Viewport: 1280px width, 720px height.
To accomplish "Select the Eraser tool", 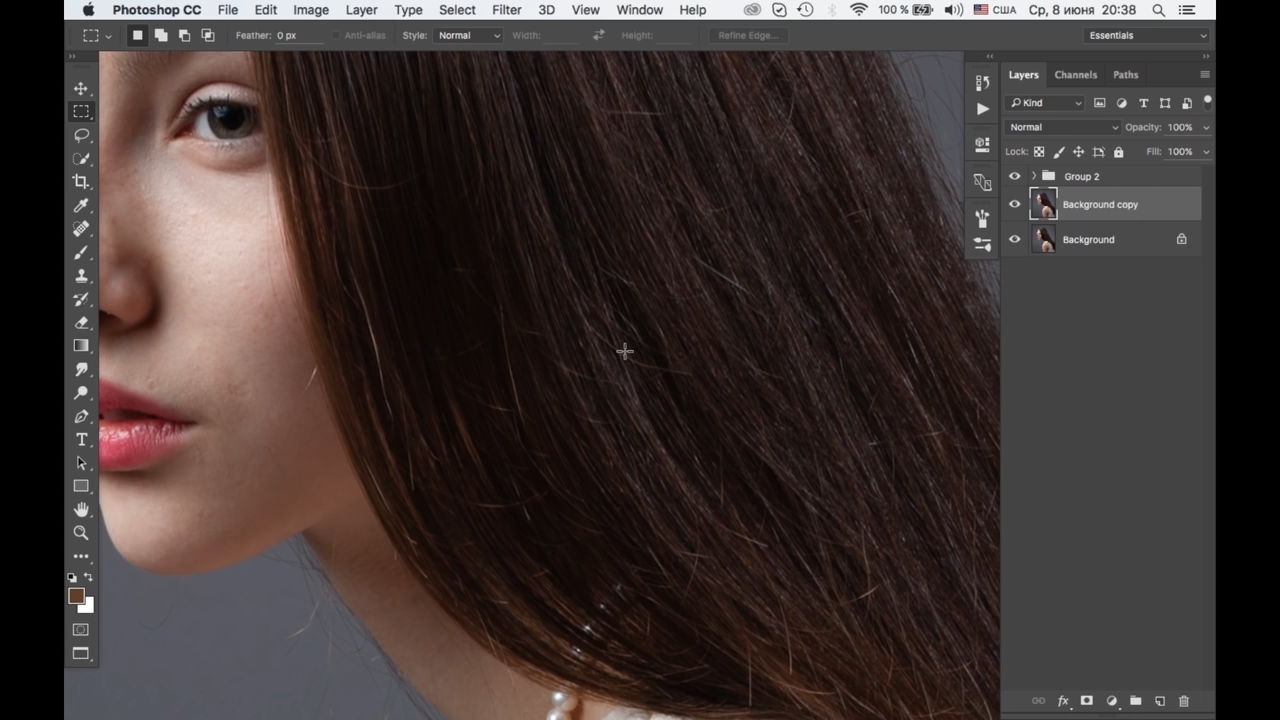I will pos(81,322).
